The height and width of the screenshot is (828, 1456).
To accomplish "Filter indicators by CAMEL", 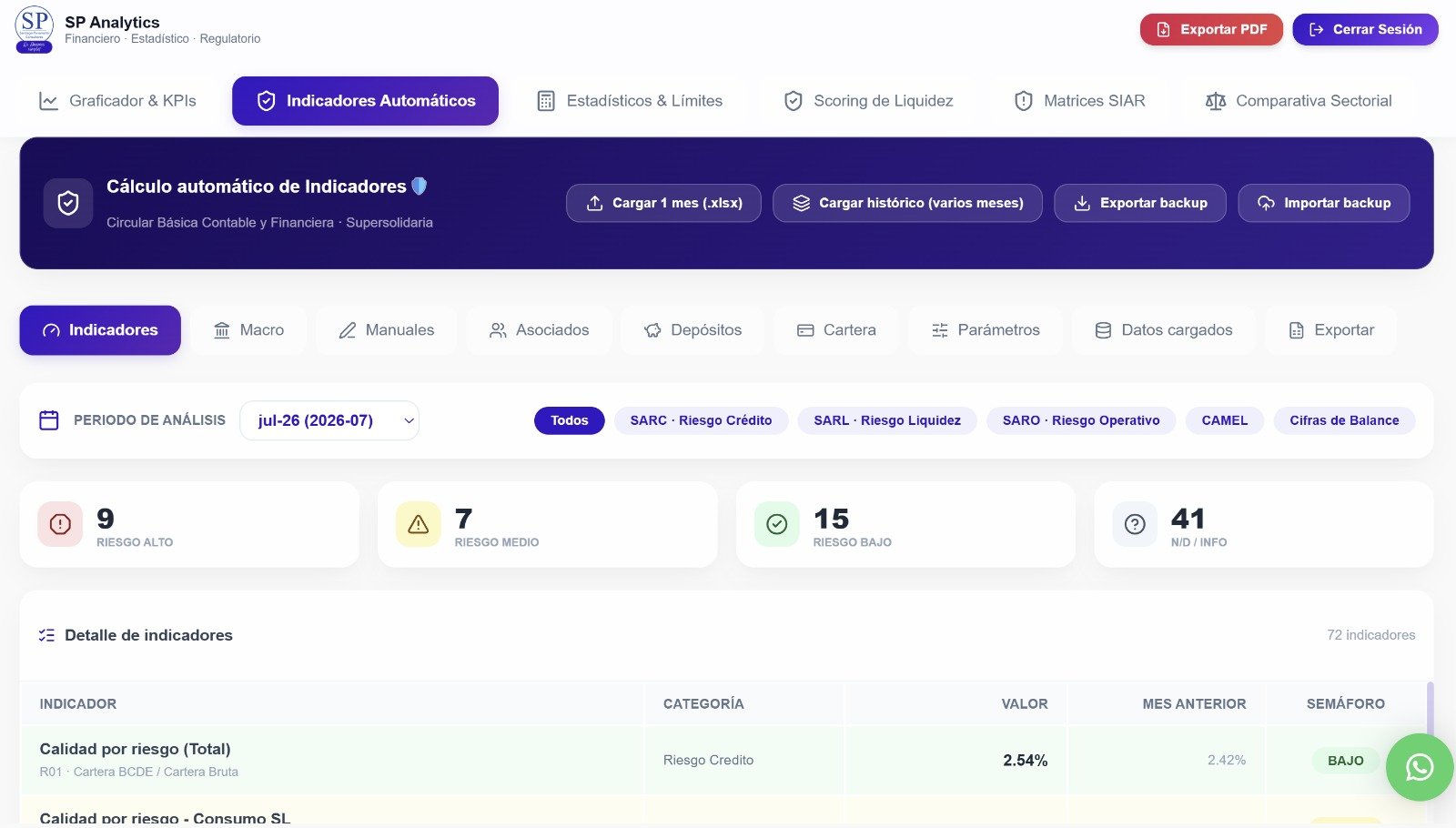I will point(1225,420).
